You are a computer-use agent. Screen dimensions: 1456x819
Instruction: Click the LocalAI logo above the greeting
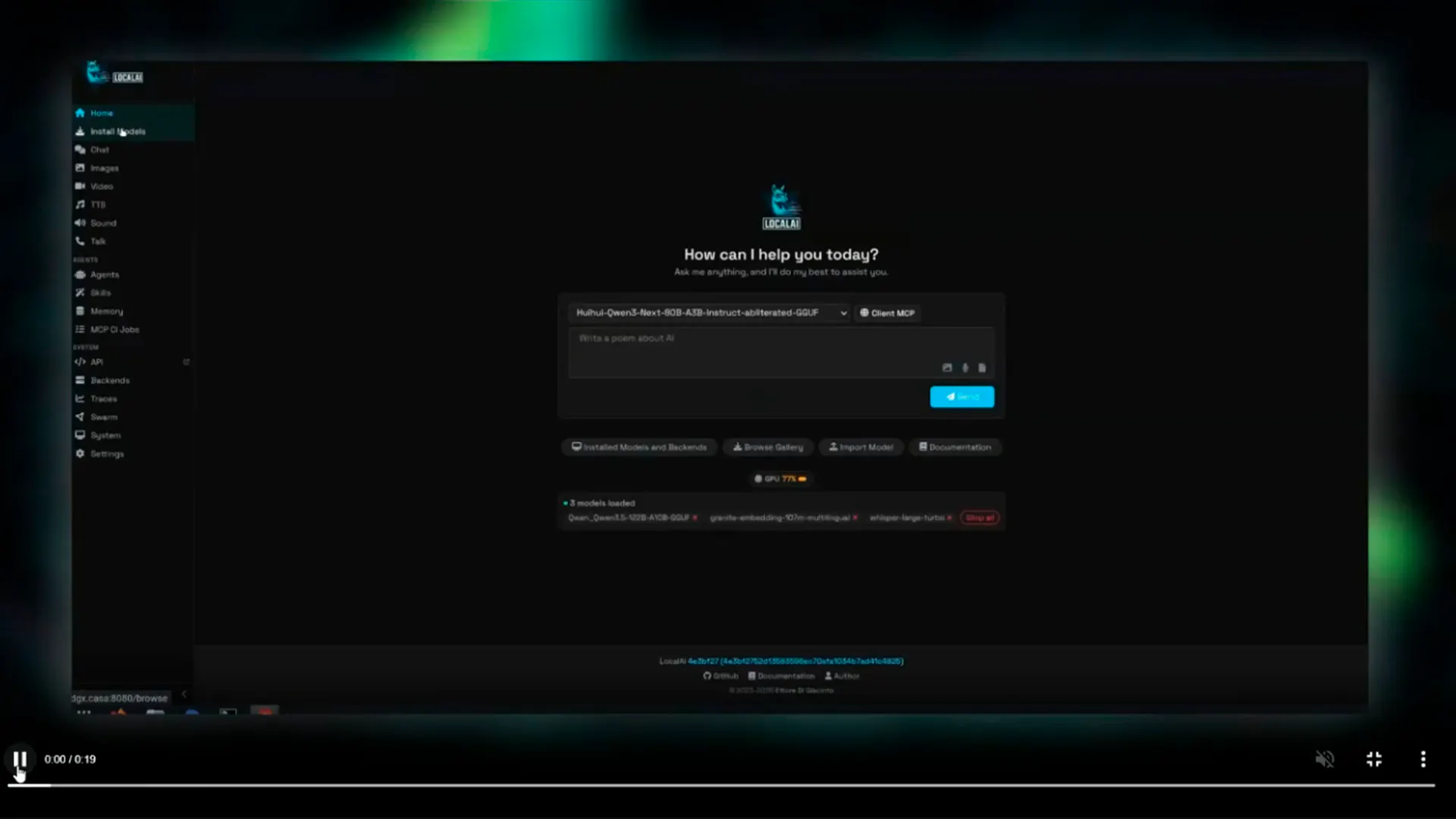pyautogui.click(x=781, y=206)
